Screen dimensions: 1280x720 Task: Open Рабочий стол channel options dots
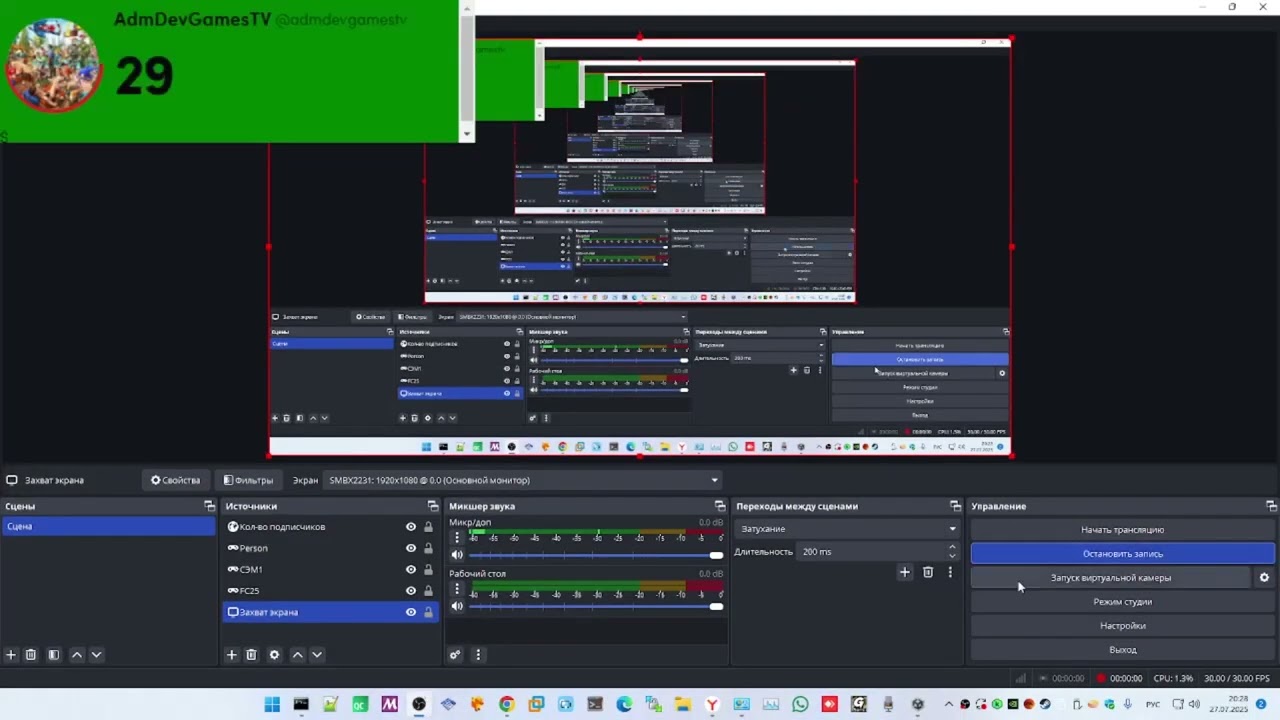point(457,590)
